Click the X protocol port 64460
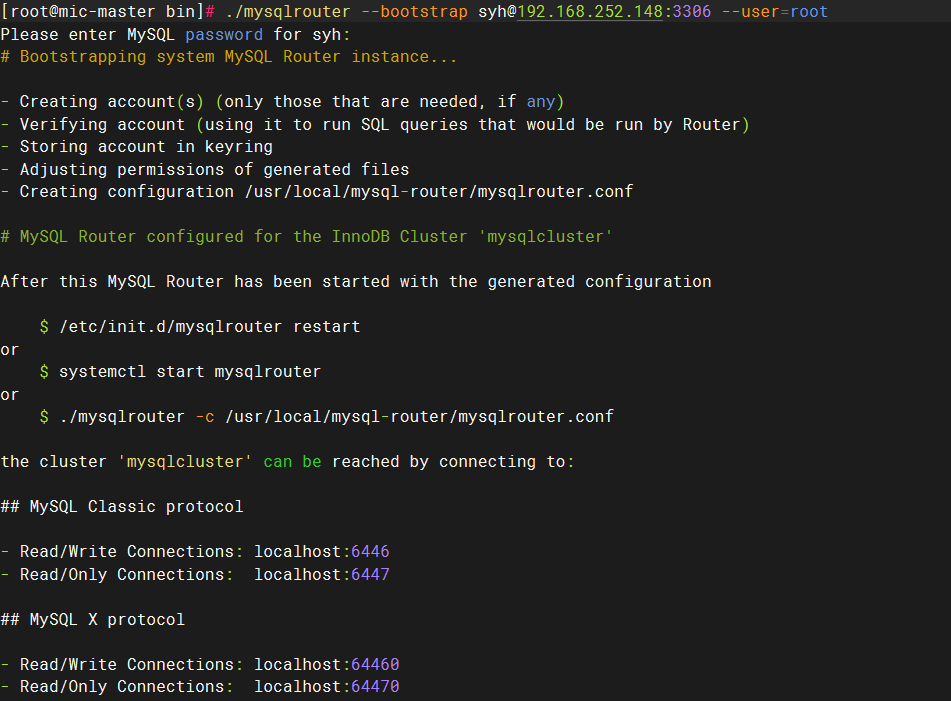Viewport: 951px width, 701px height. pos(375,665)
